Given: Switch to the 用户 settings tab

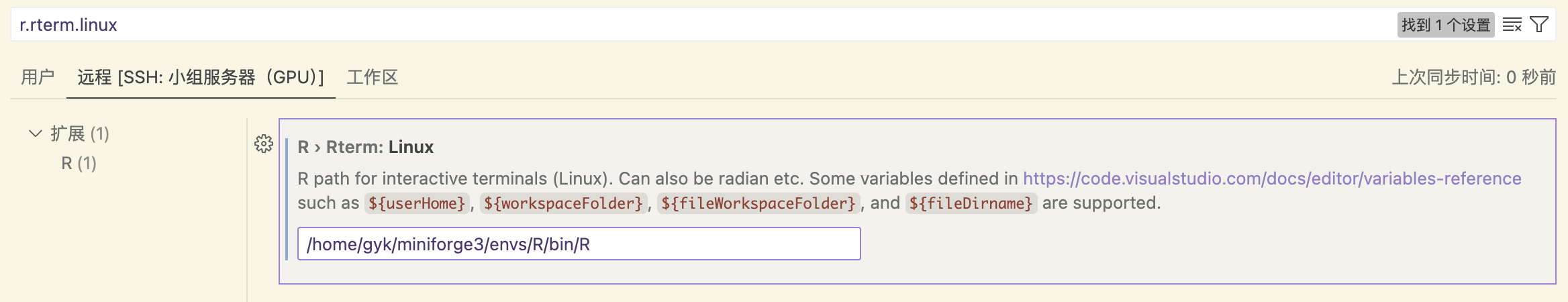Looking at the screenshot, I should pyautogui.click(x=38, y=77).
